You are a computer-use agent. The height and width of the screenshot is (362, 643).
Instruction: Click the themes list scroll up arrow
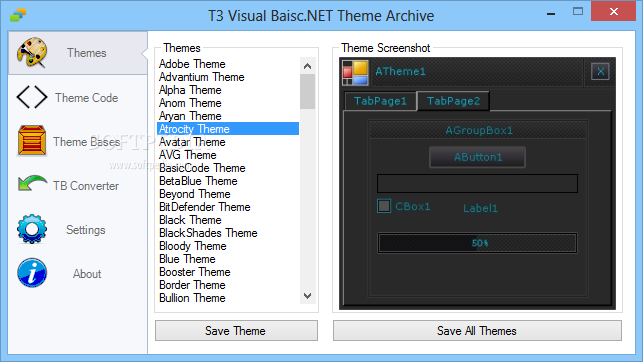tap(308, 66)
